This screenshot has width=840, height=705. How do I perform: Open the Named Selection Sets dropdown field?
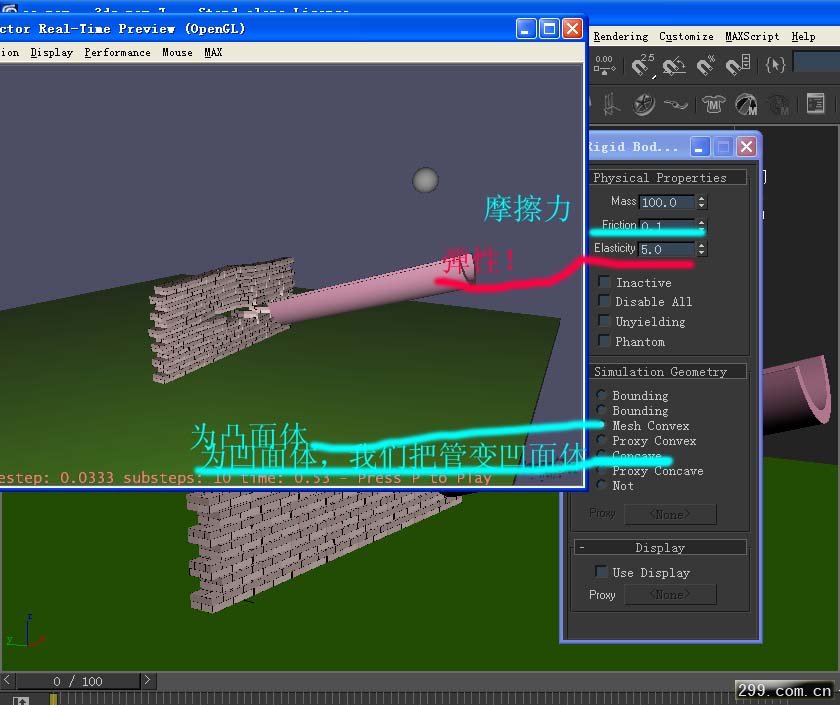(x=816, y=63)
